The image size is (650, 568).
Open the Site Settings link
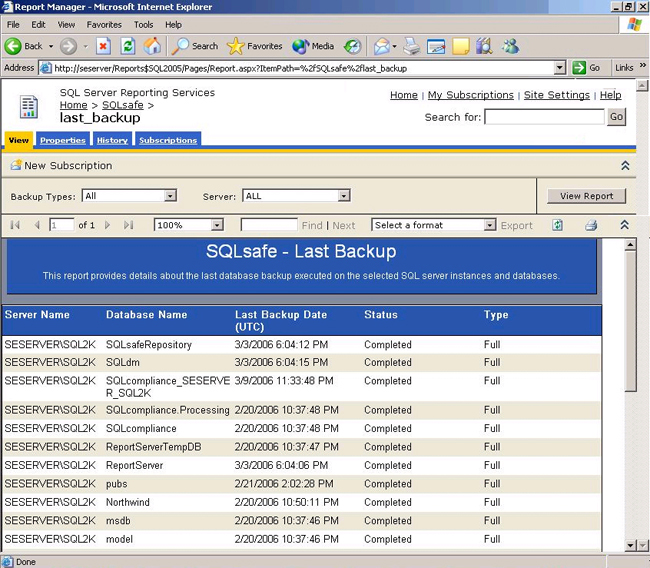point(556,95)
